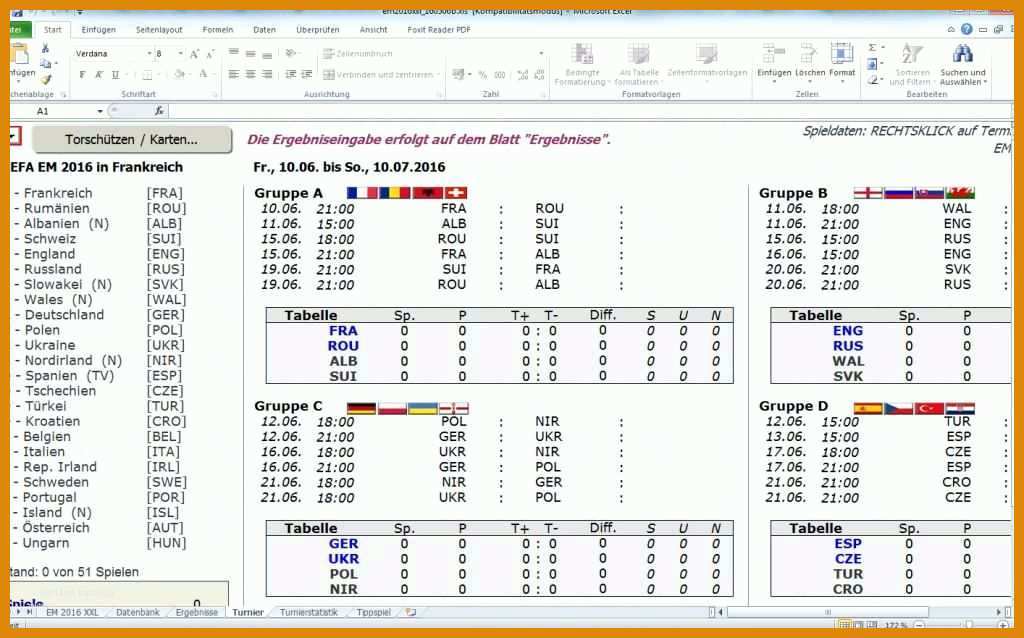Viewport: 1024px width, 638px height.
Task: Select the Gruppe A heading cell
Action: (x=289, y=193)
